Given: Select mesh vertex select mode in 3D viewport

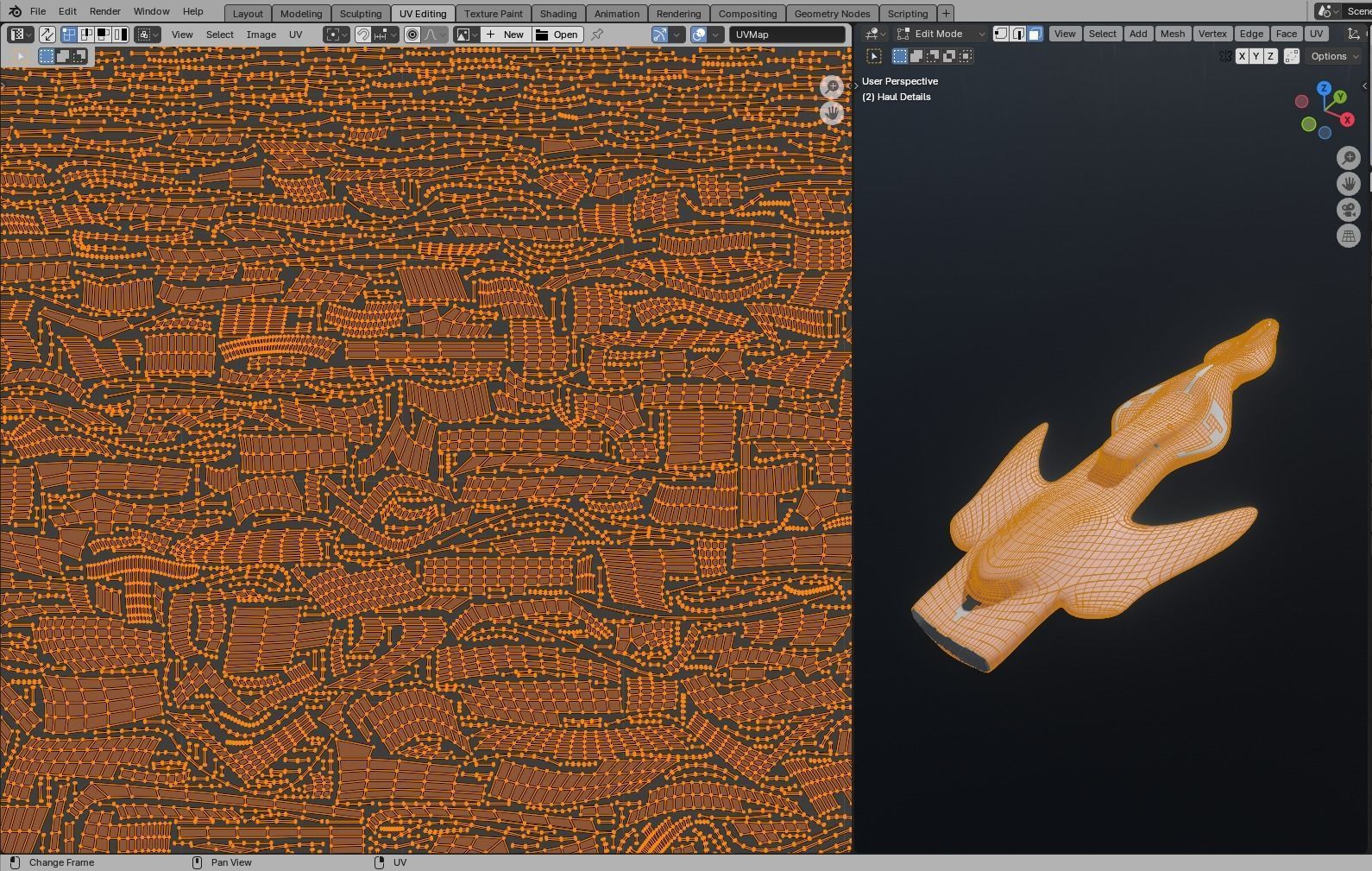Looking at the screenshot, I should pyautogui.click(x=1001, y=34).
